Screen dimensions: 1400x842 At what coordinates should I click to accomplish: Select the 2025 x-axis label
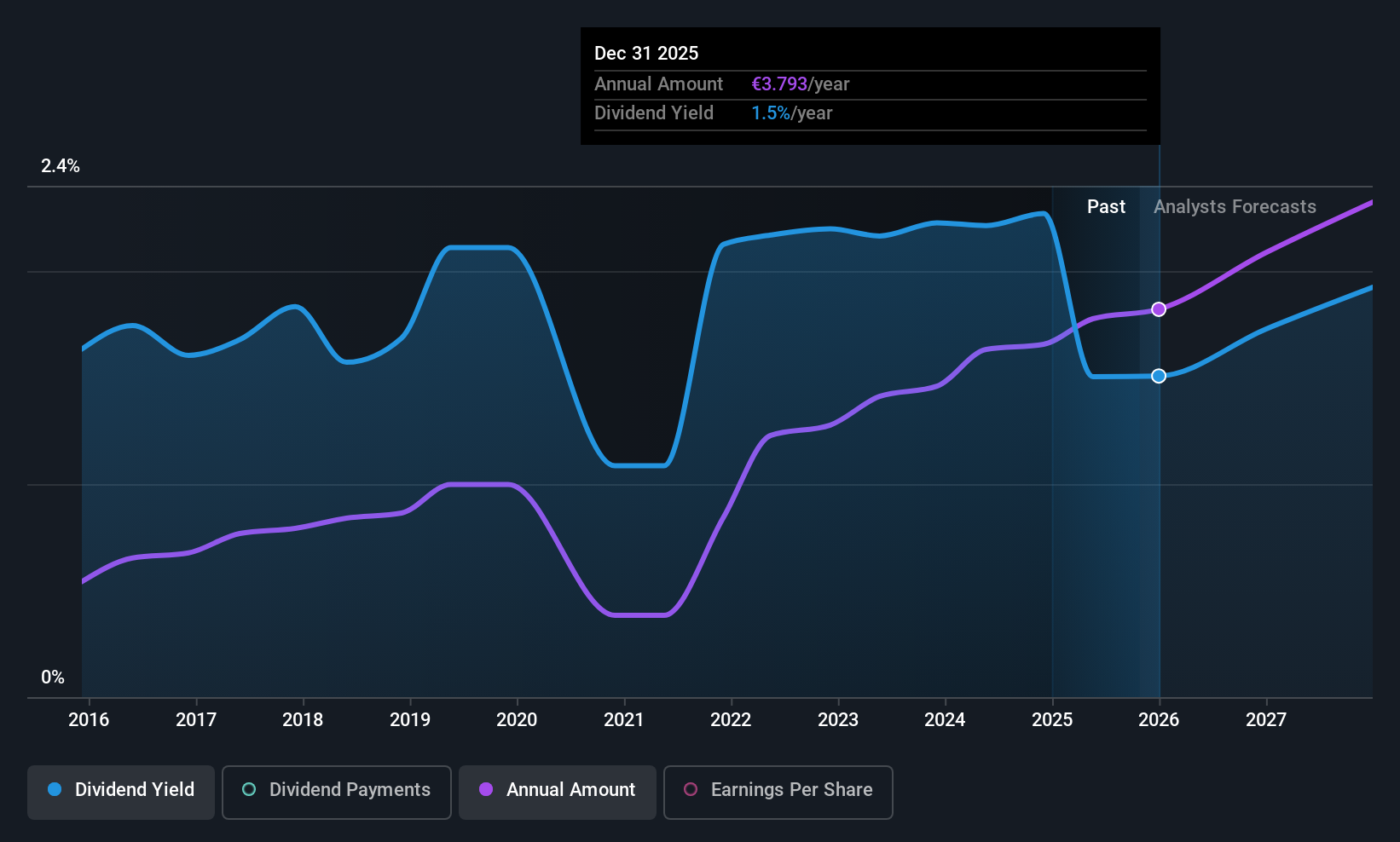pos(1052,719)
